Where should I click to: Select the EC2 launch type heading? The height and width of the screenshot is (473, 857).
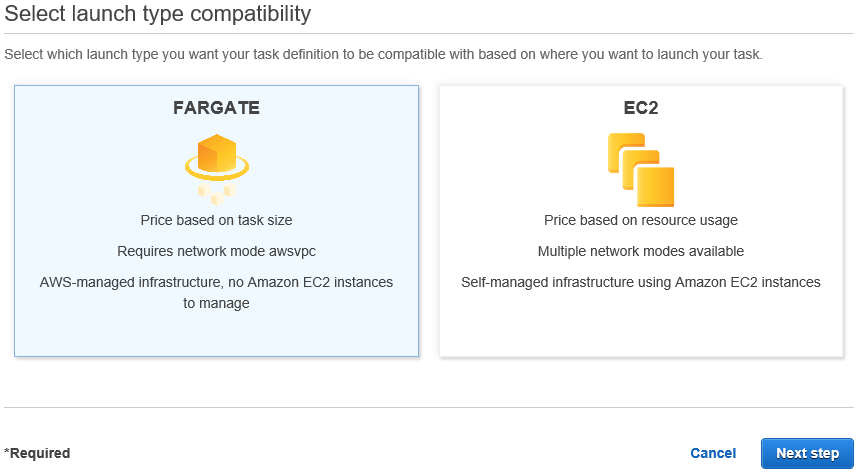coord(640,108)
